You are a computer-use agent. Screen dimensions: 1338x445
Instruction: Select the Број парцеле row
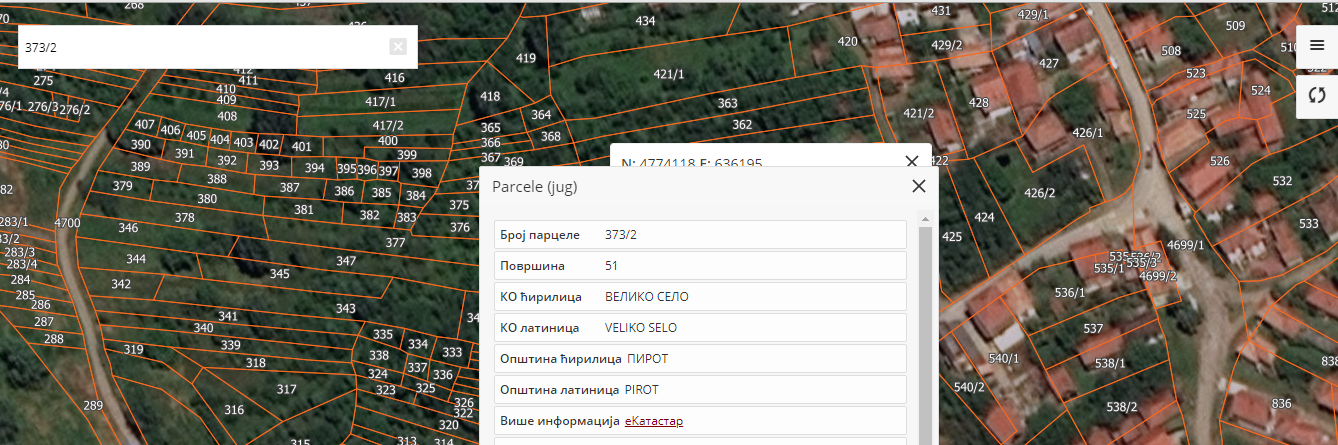pyautogui.click(x=700, y=235)
